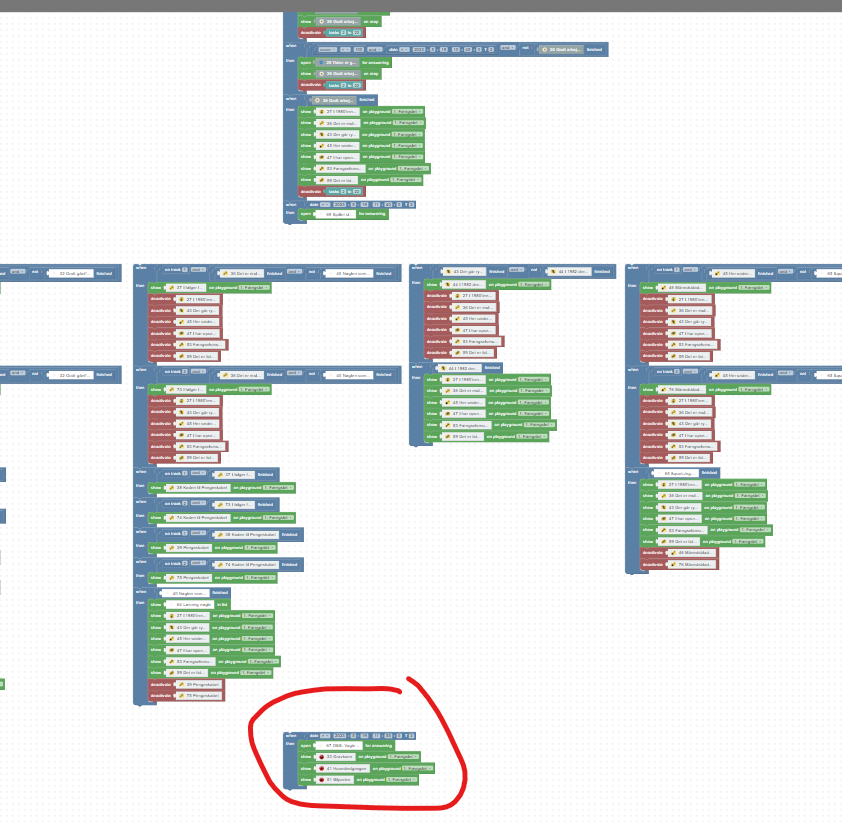
Task: Click icon in deactivate 46 Månedsblad row
Action: (x=673, y=552)
